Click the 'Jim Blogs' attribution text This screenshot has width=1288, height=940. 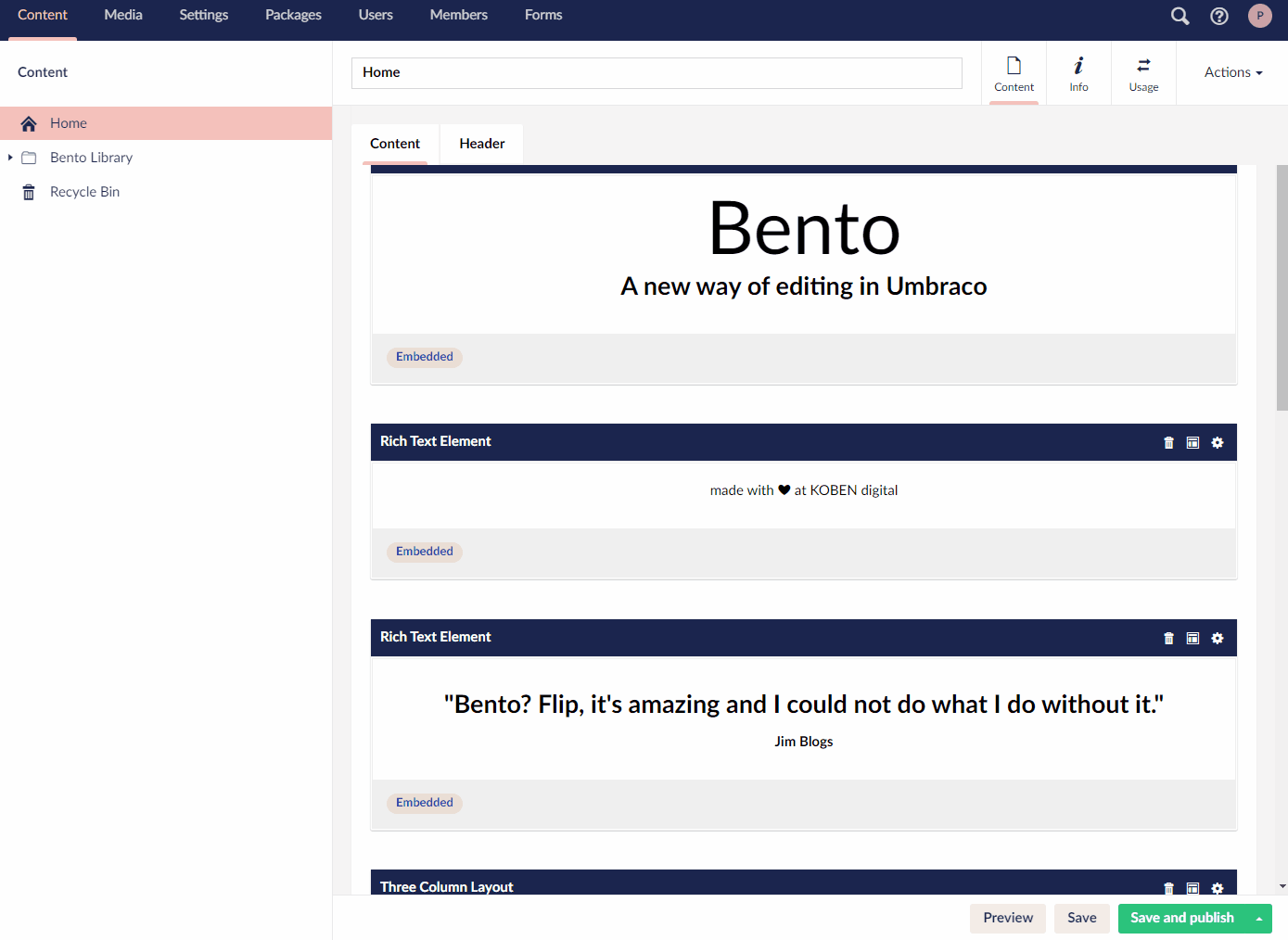tap(804, 742)
